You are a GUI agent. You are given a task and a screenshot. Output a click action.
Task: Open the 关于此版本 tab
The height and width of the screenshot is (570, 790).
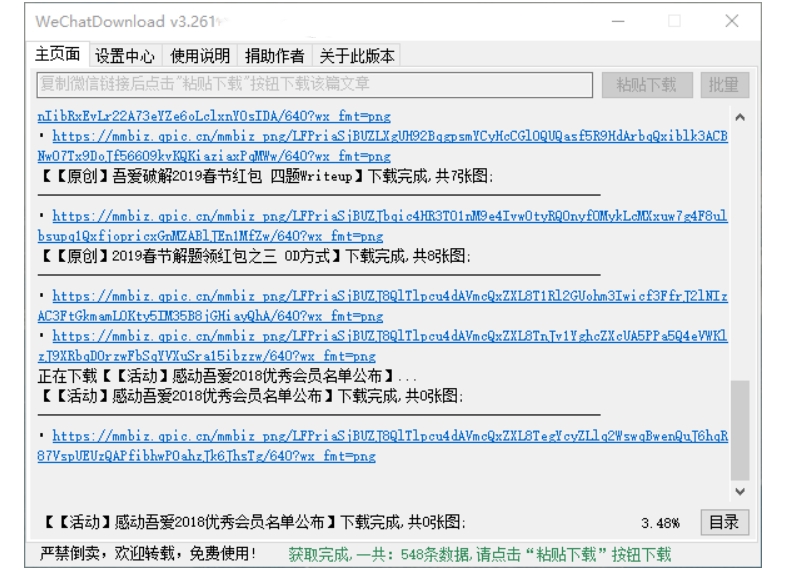tap(357, 56)
